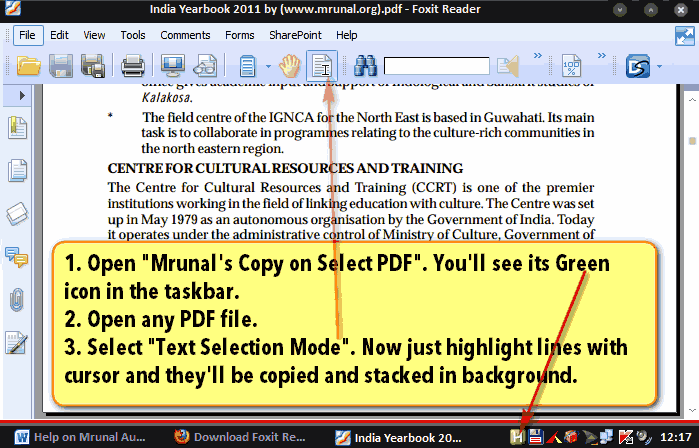The height and width of the screenshot is (448, 699).
Task: Click the page with glasses read-mode icon
Action: pos(205,66)
